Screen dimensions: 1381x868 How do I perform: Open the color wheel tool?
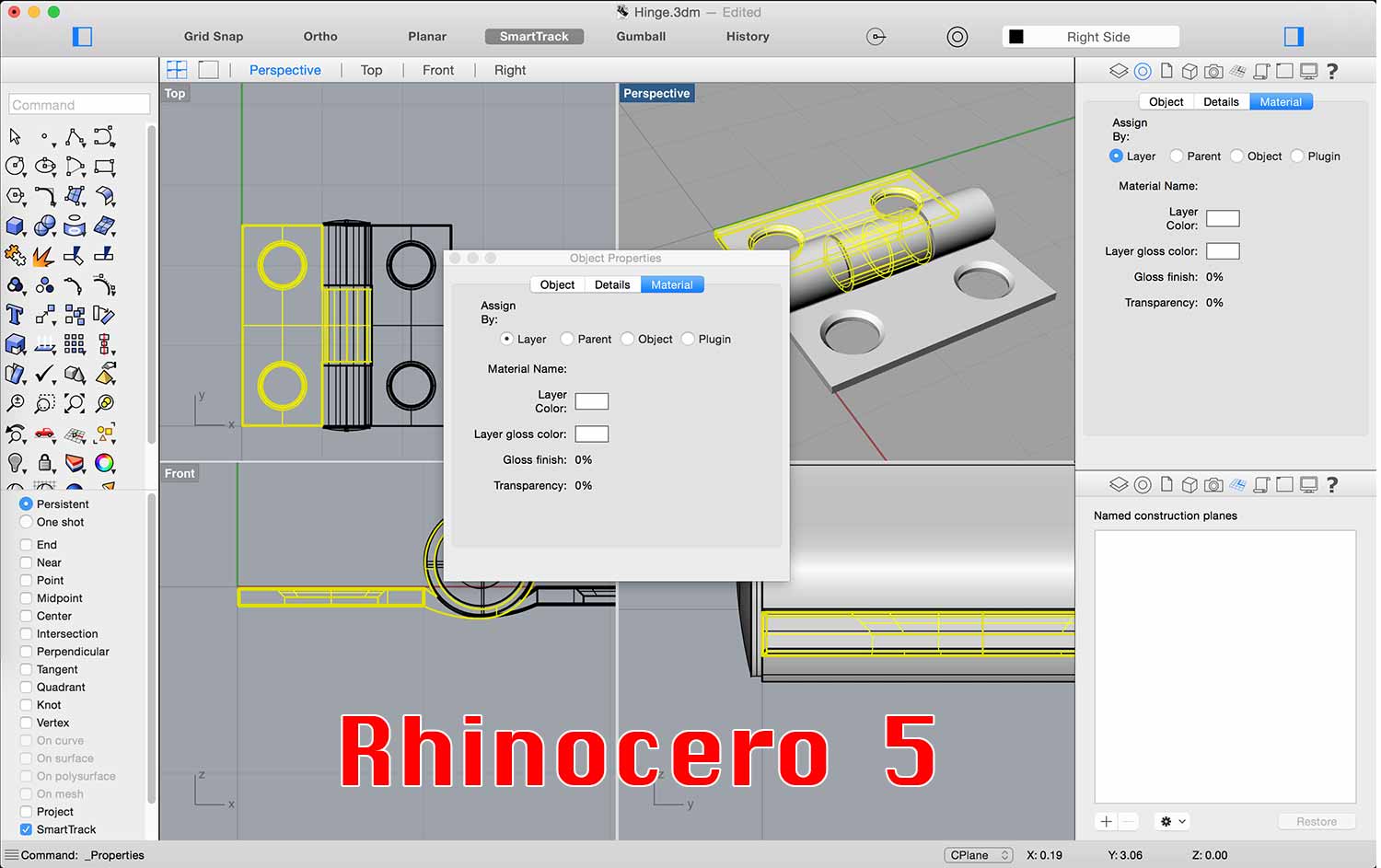104,463
